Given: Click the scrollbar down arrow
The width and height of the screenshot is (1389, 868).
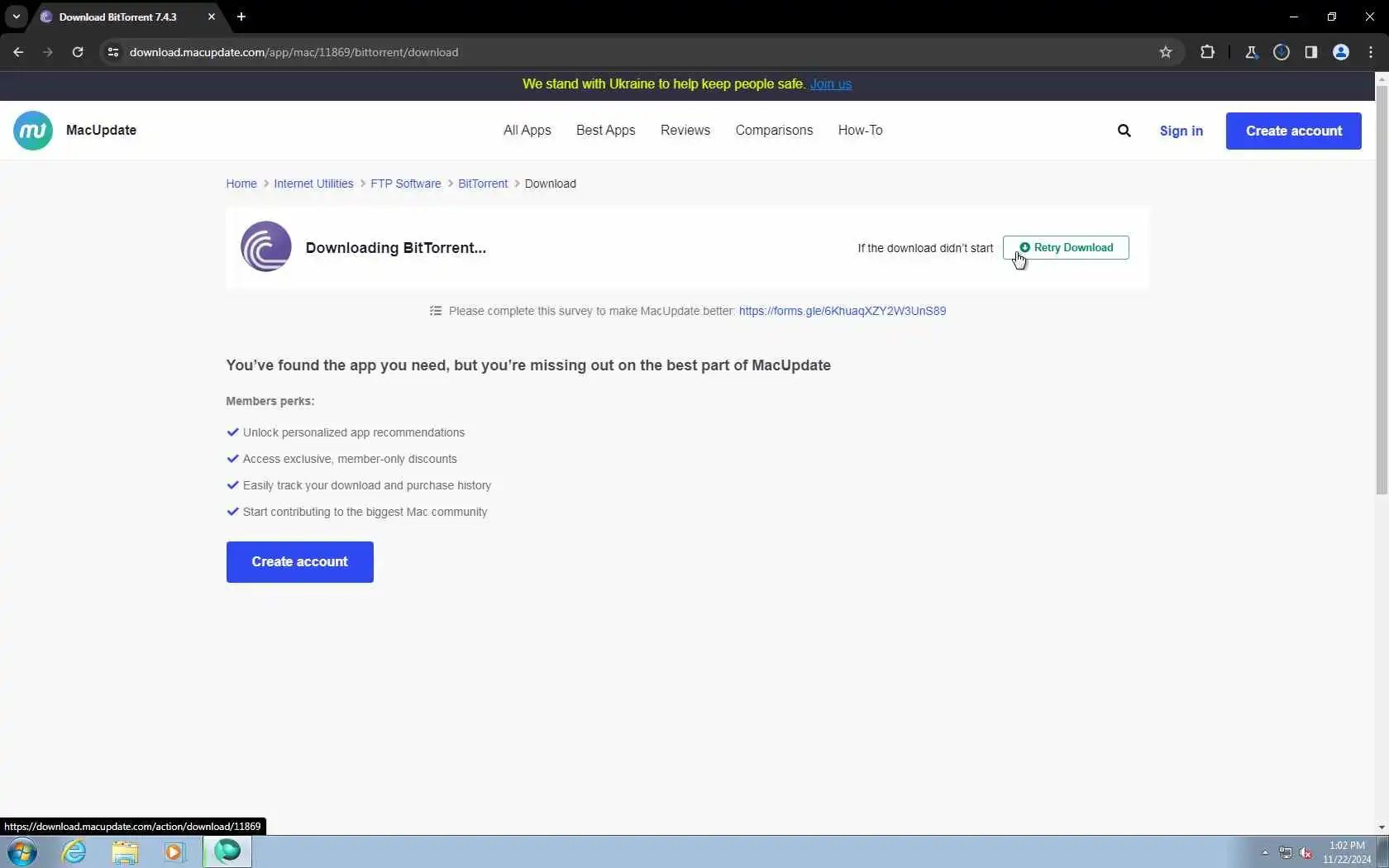Looking at the screenshot, I should pyautogui.click(x=1382, y=827).
